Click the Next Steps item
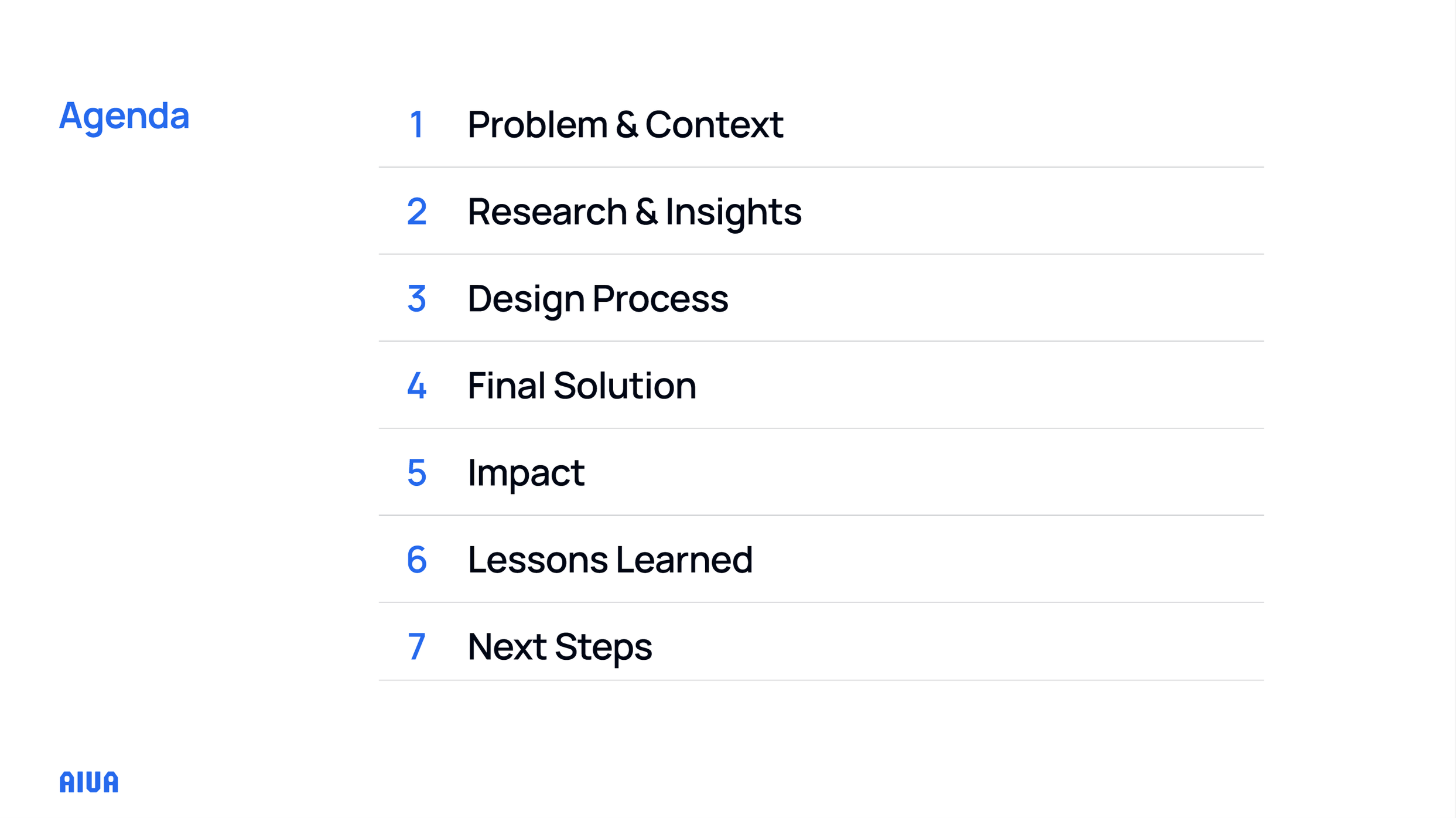Image resolution: width=1456 pixels, height=818 pixels. tap(559, 647)
